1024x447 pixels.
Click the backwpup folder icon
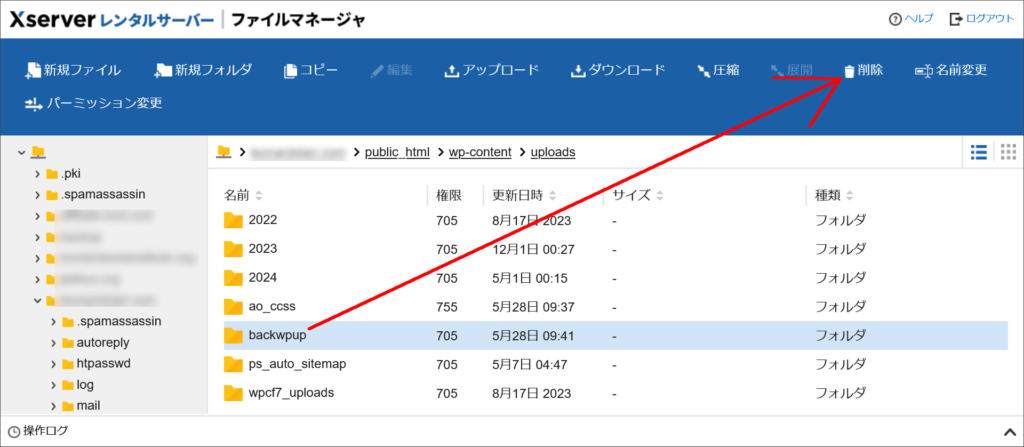coord(233,335)
